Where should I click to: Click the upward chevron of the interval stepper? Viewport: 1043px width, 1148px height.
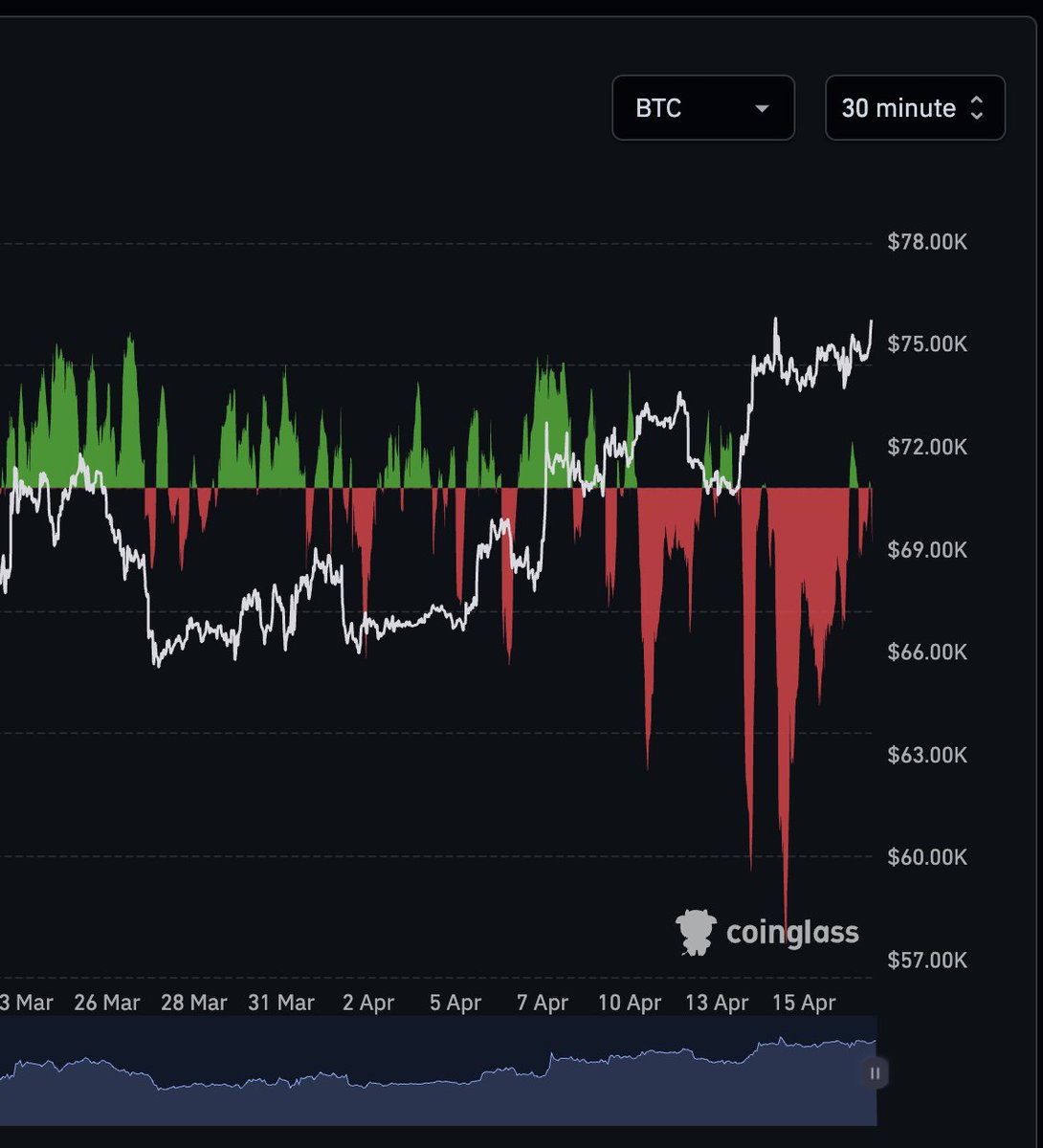pos(976,100)
